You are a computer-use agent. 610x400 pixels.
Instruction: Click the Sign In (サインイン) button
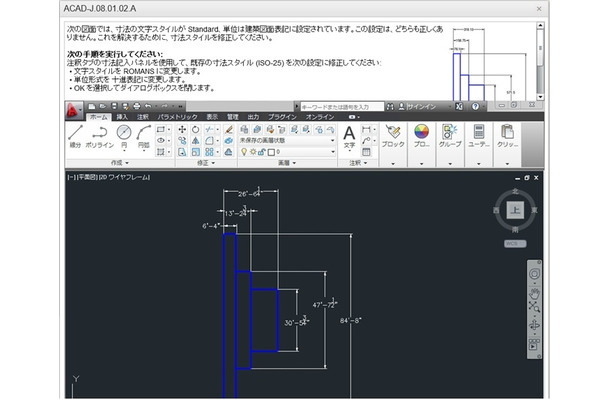coord(422,106)
